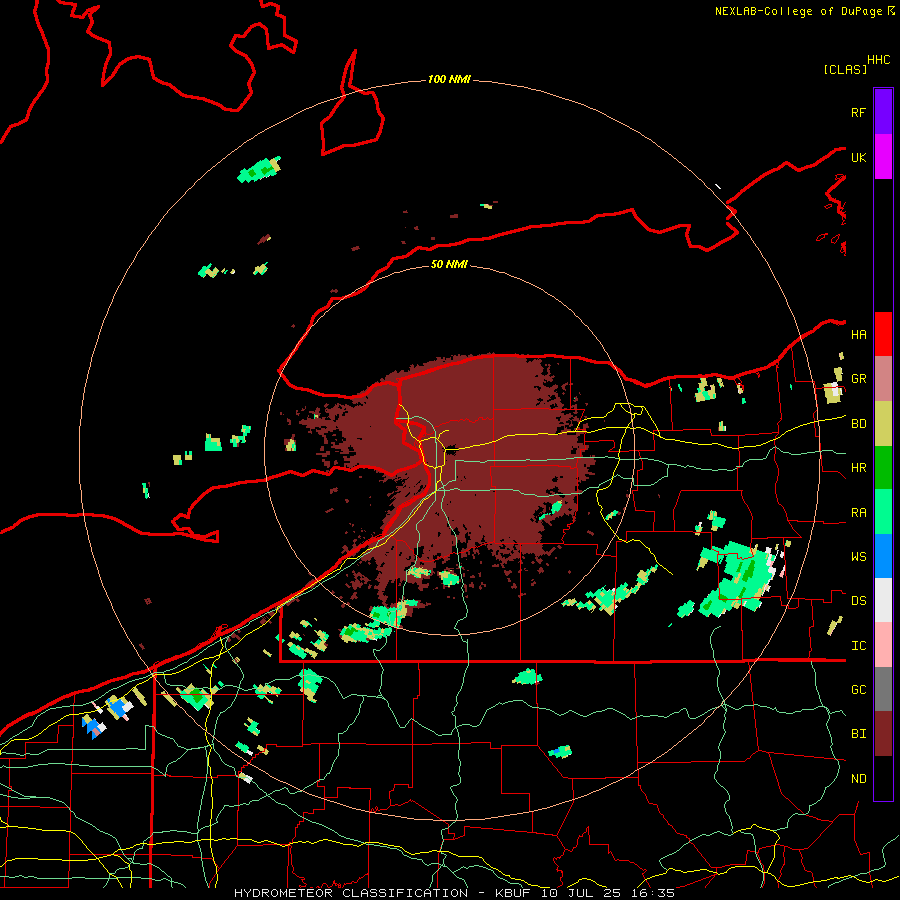Click the "WS" legend label
The image size is (900, 900).
(x=858, y=556)
